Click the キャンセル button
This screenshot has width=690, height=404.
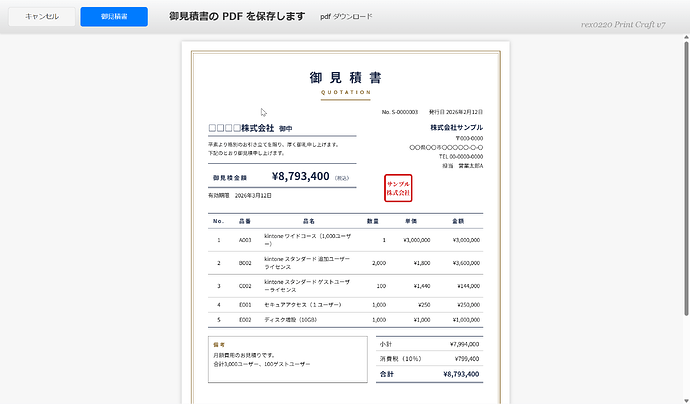point(42,17)
